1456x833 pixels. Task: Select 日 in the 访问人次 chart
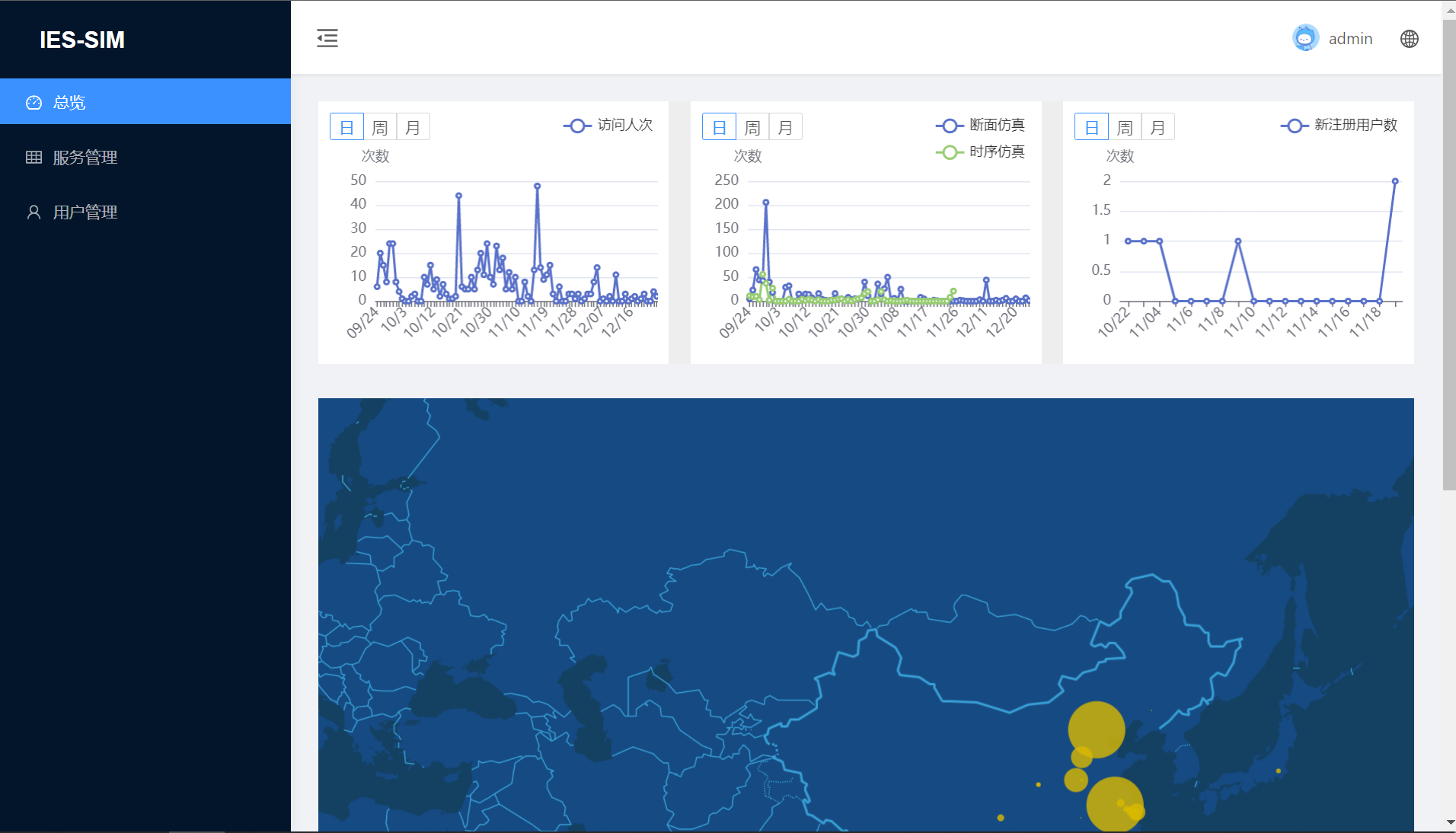(346, 127)
